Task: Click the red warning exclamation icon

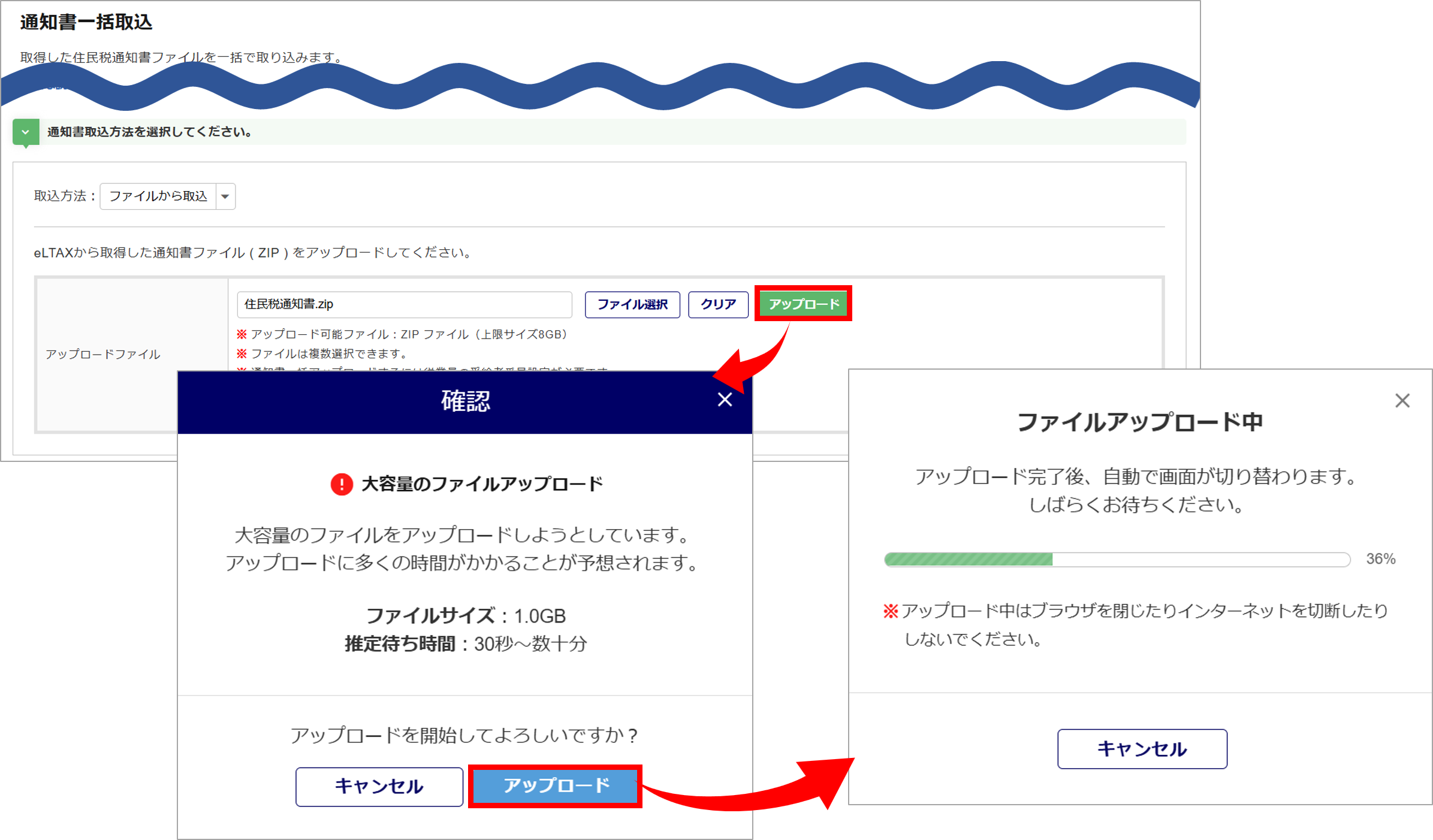Action: [x=342, y=484]
